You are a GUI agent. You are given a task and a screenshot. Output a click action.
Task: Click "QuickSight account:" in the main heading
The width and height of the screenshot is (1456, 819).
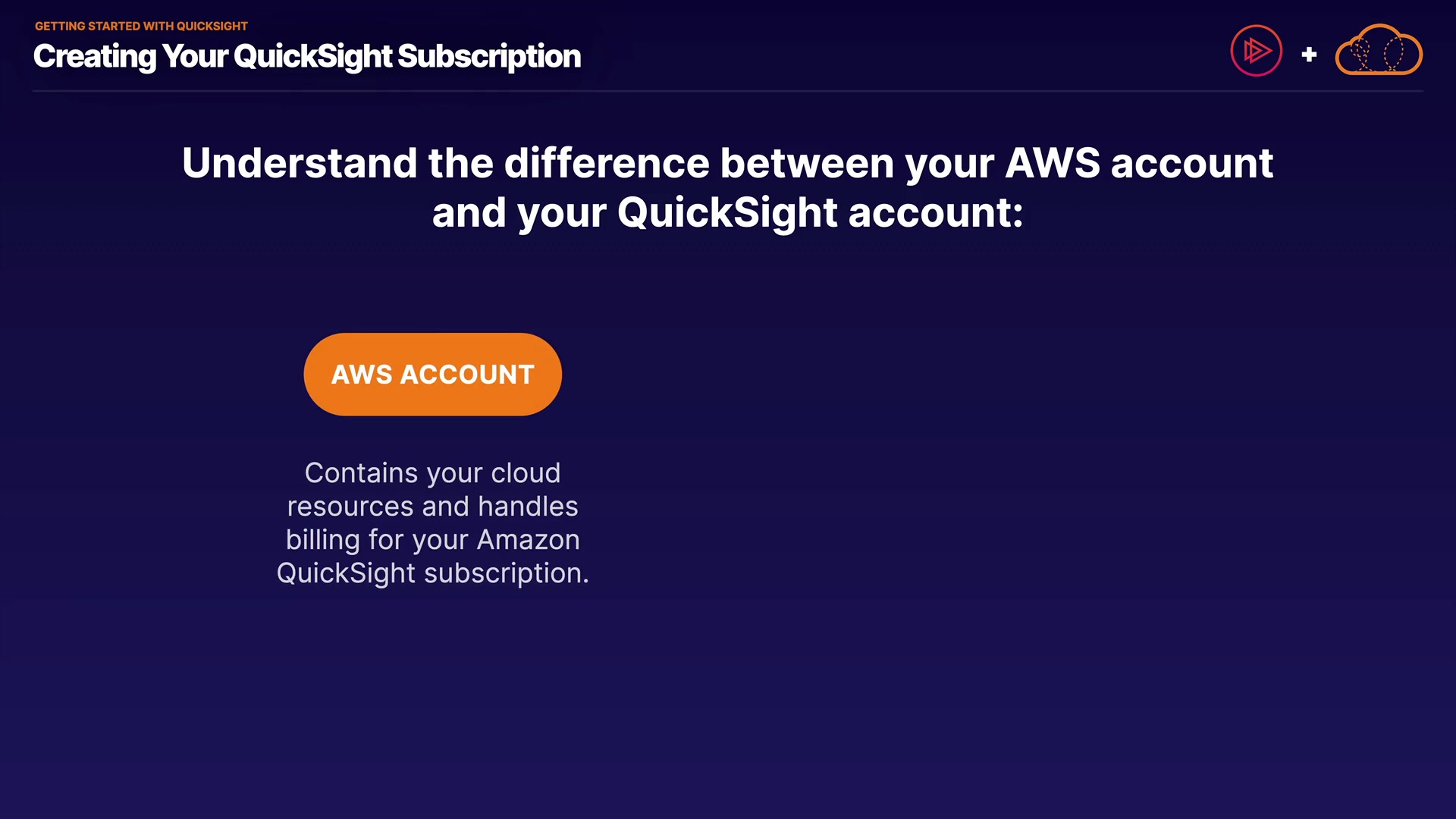pyautogui.click(x=820, y=212)
